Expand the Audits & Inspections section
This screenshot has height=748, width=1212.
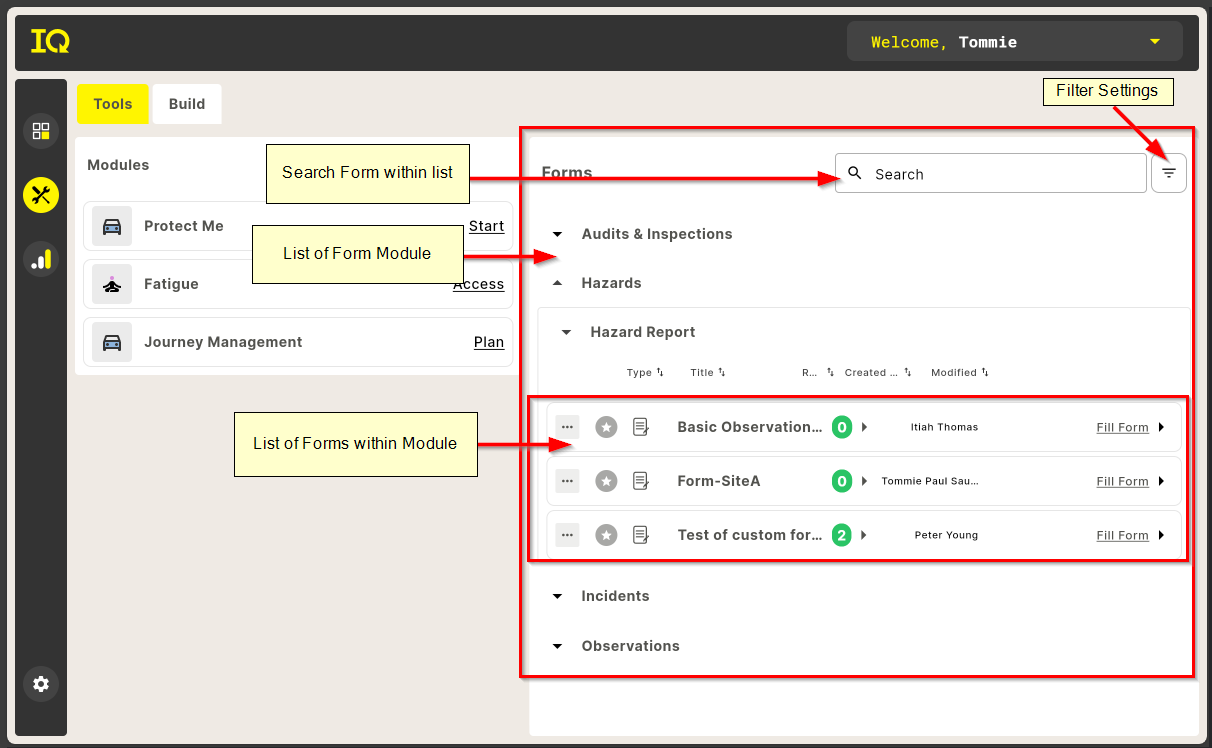click(558, 234)
